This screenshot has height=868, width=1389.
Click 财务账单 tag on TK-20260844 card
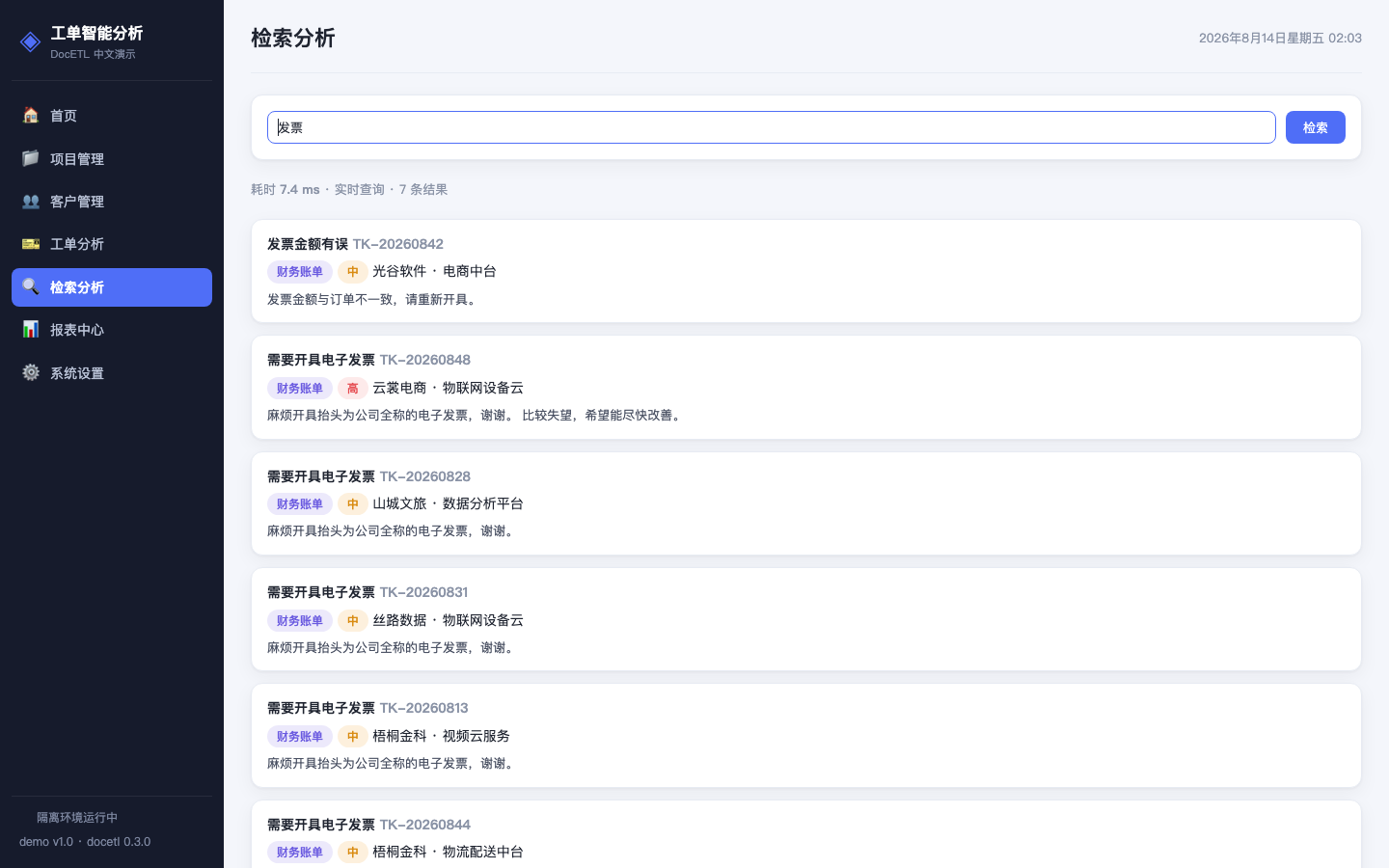click(300, 852)
